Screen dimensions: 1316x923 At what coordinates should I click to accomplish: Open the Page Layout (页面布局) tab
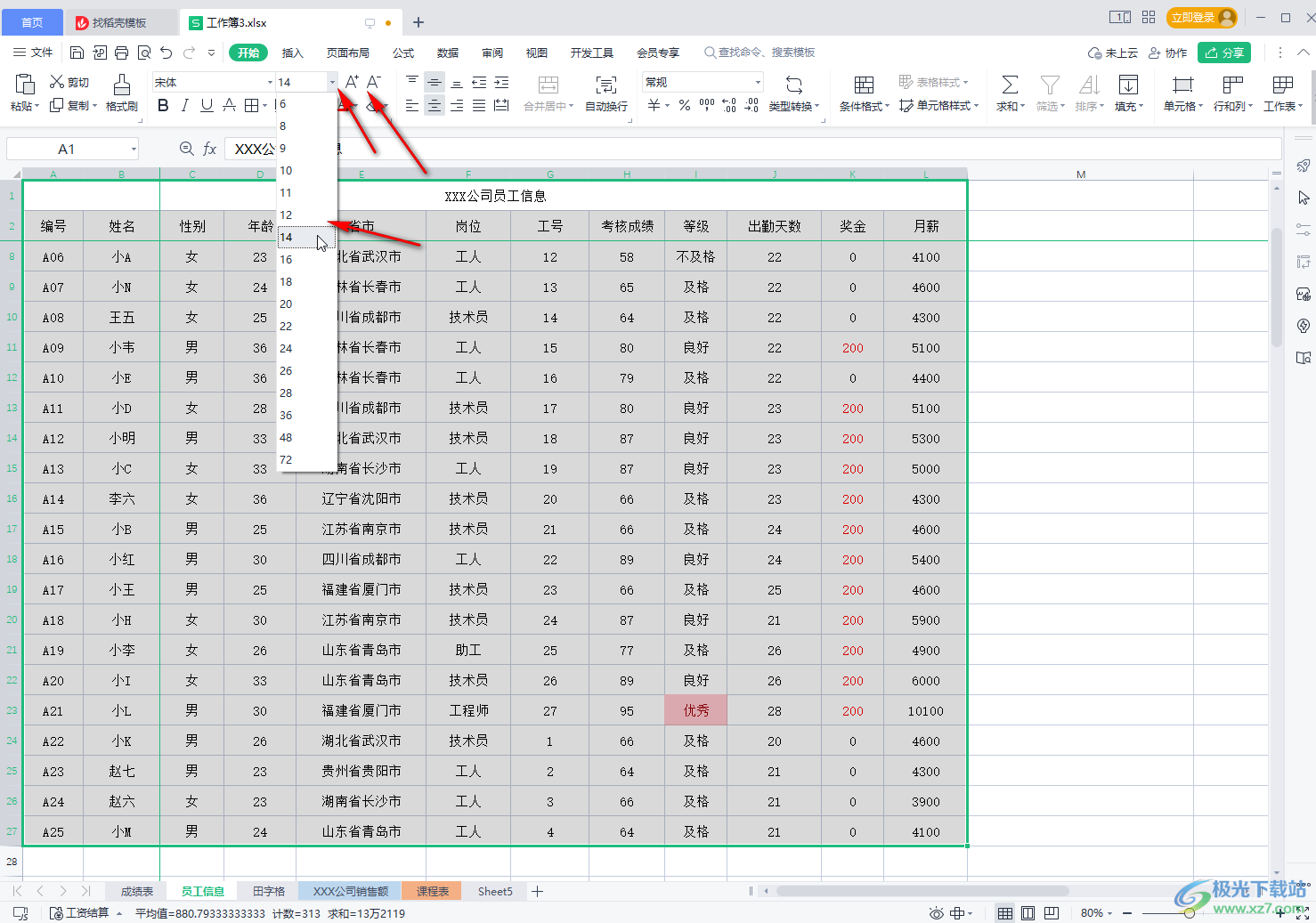[348, 53]
